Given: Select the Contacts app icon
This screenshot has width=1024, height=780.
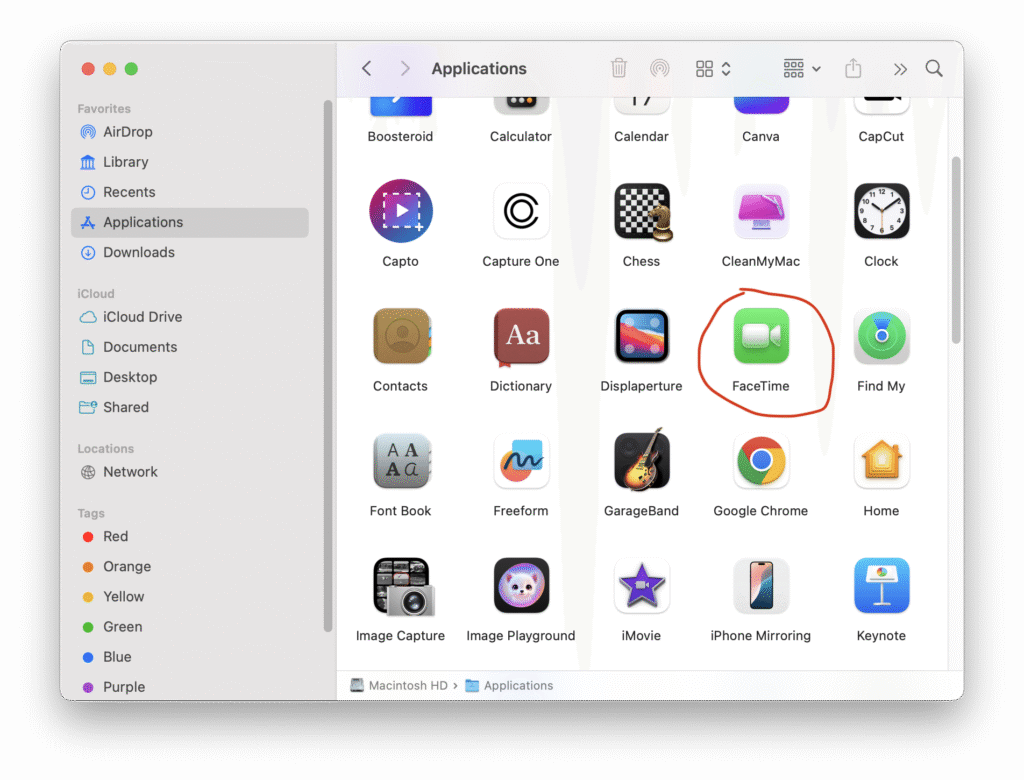Looking at the screenshot, I should 401,336.
